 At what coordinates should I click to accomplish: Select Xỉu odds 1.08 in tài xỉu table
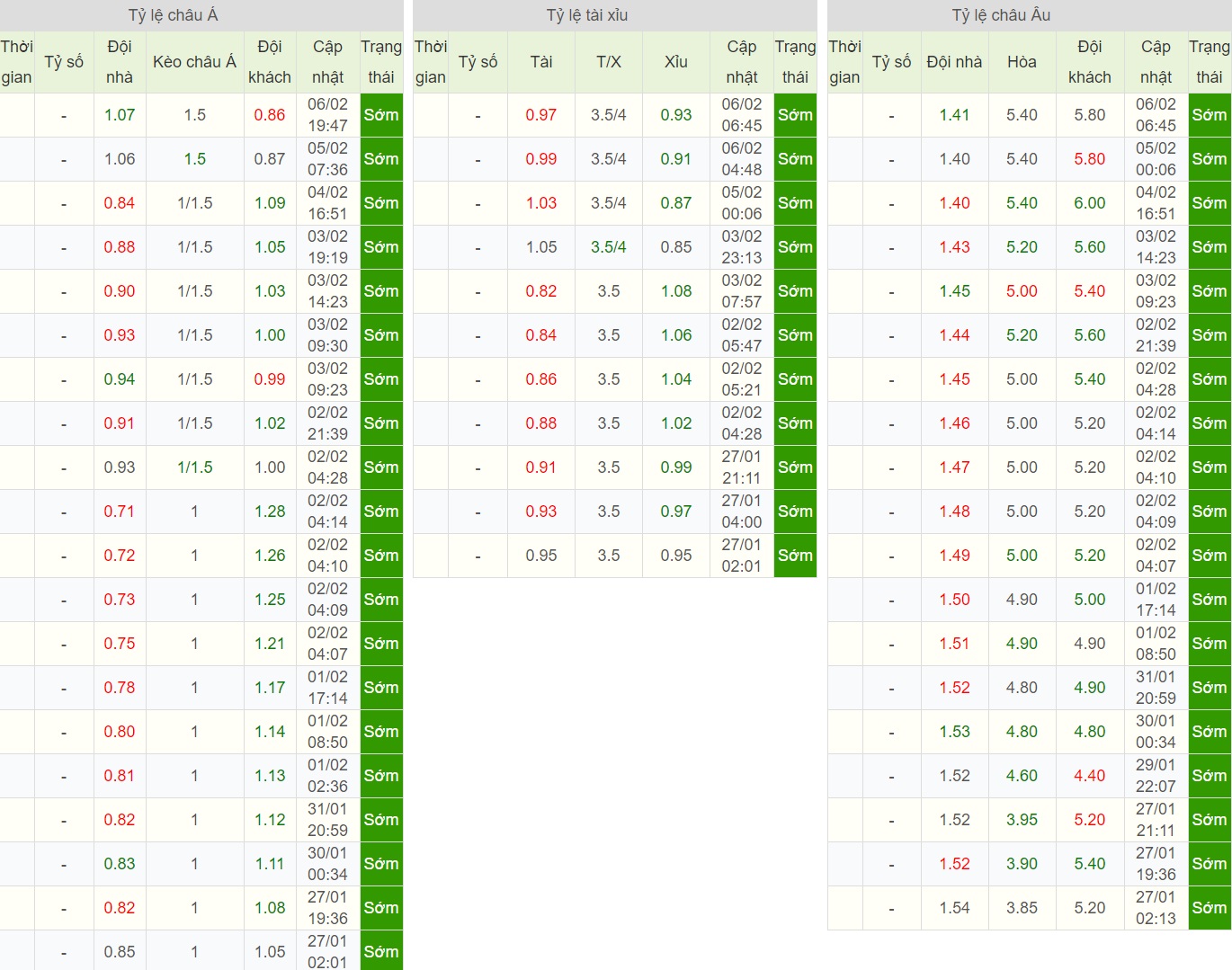[x=676, y=291]
